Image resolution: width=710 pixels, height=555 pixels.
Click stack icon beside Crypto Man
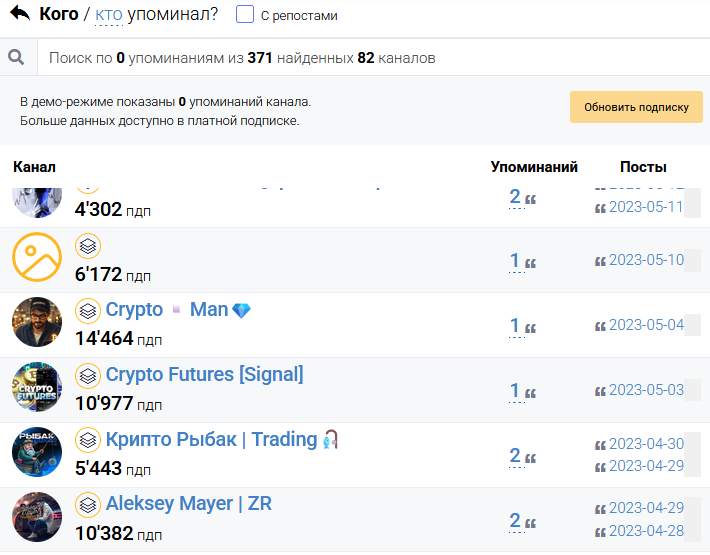[x=88, y=311]
